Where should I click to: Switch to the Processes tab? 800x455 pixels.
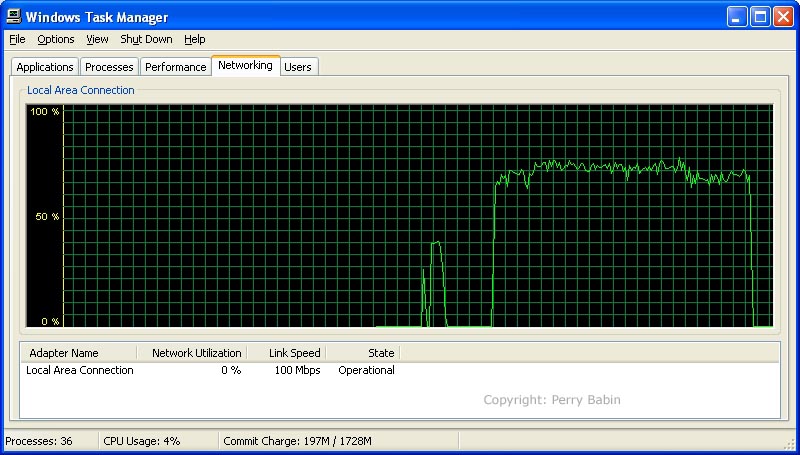(109, 67)
